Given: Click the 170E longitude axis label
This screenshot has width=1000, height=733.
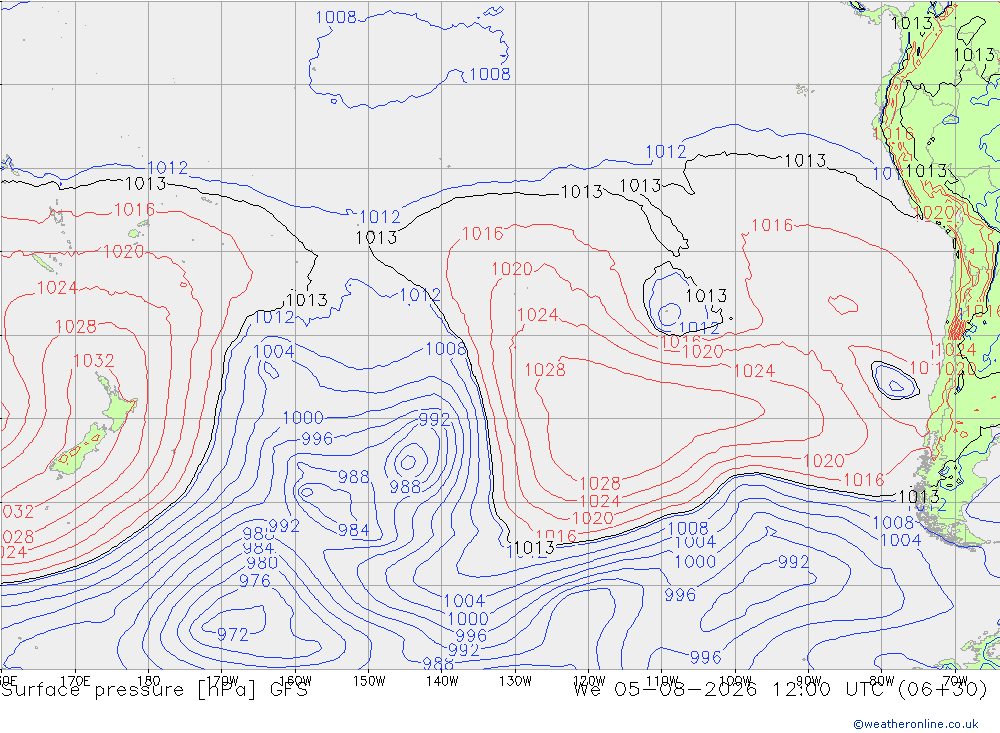Looking at the screenshot, I should (x=75, y=681).
